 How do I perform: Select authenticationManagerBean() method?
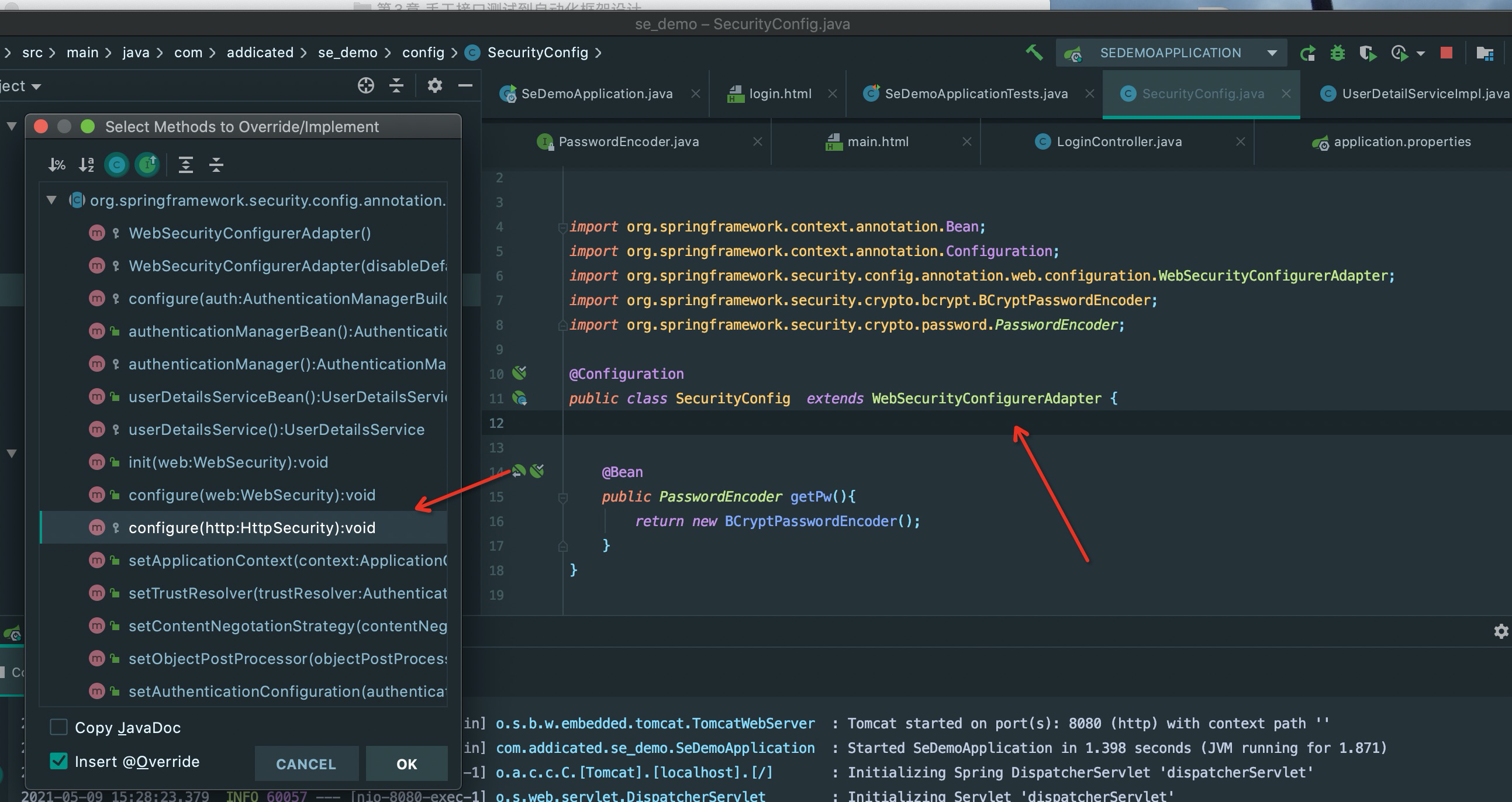pyautogui.click(x=244, y=332)
